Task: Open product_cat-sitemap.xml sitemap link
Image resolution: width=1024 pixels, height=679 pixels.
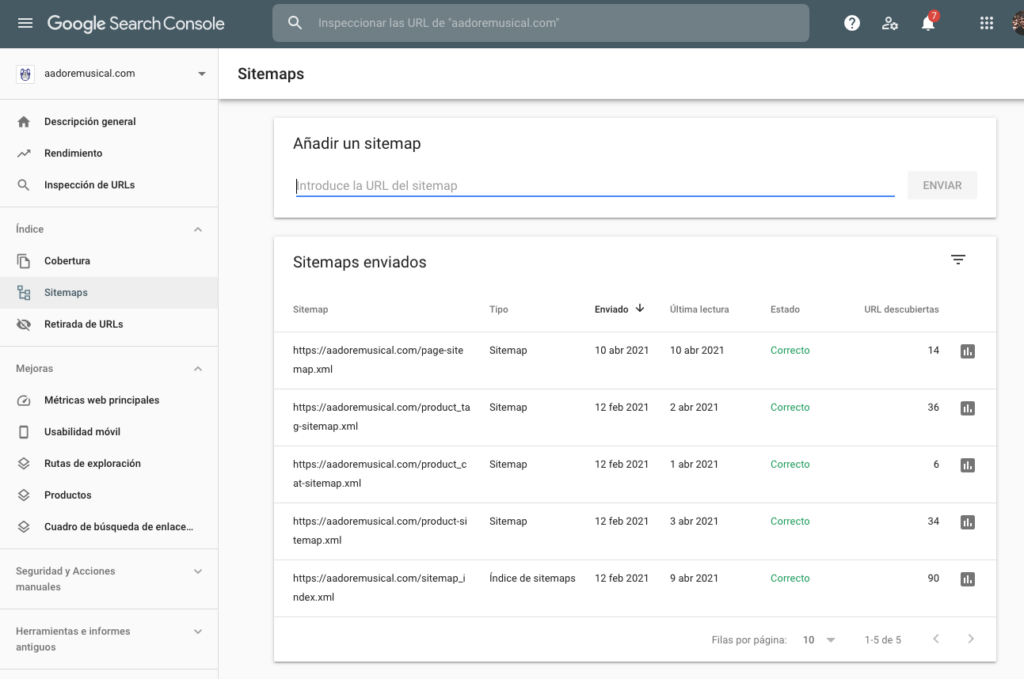Action: click(379, 473)
